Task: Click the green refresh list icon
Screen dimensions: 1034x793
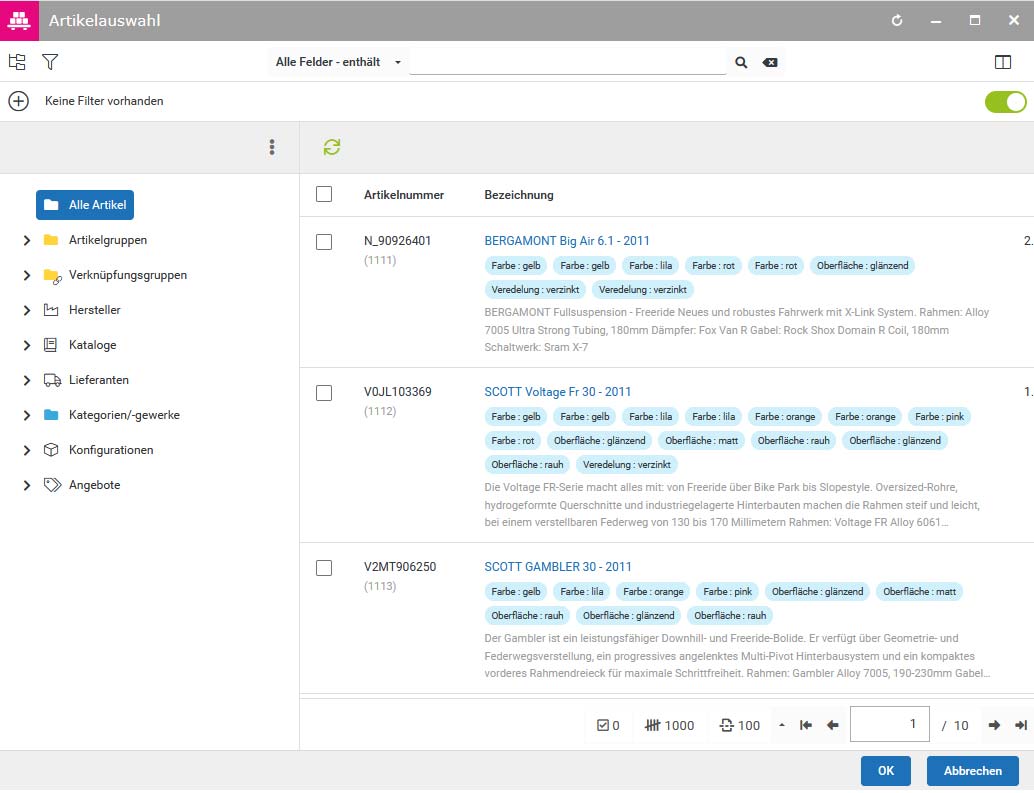Action: [332, 147]
